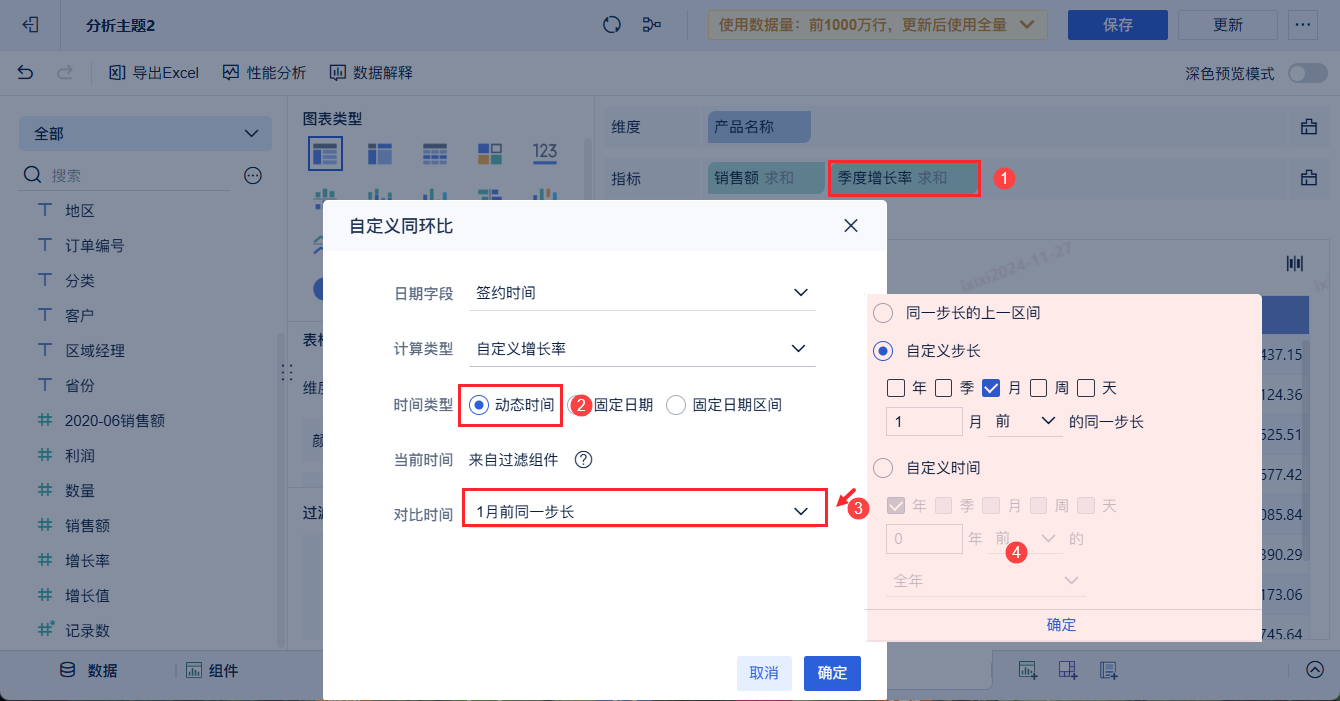The image size is (1340, 701).
Task: Open the field list more-options circle icon
Action: click(x=253, y=175)
